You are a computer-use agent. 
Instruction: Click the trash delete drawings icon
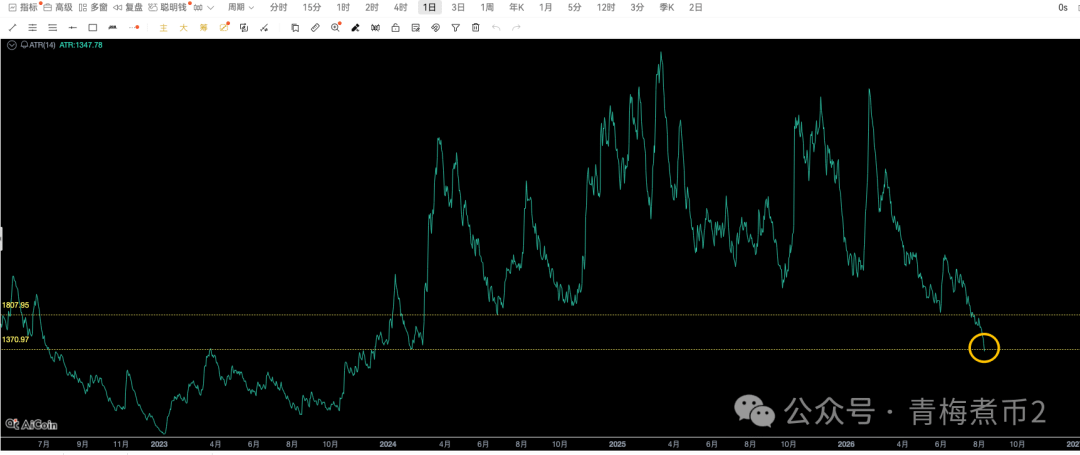click(x=475, y=28)
